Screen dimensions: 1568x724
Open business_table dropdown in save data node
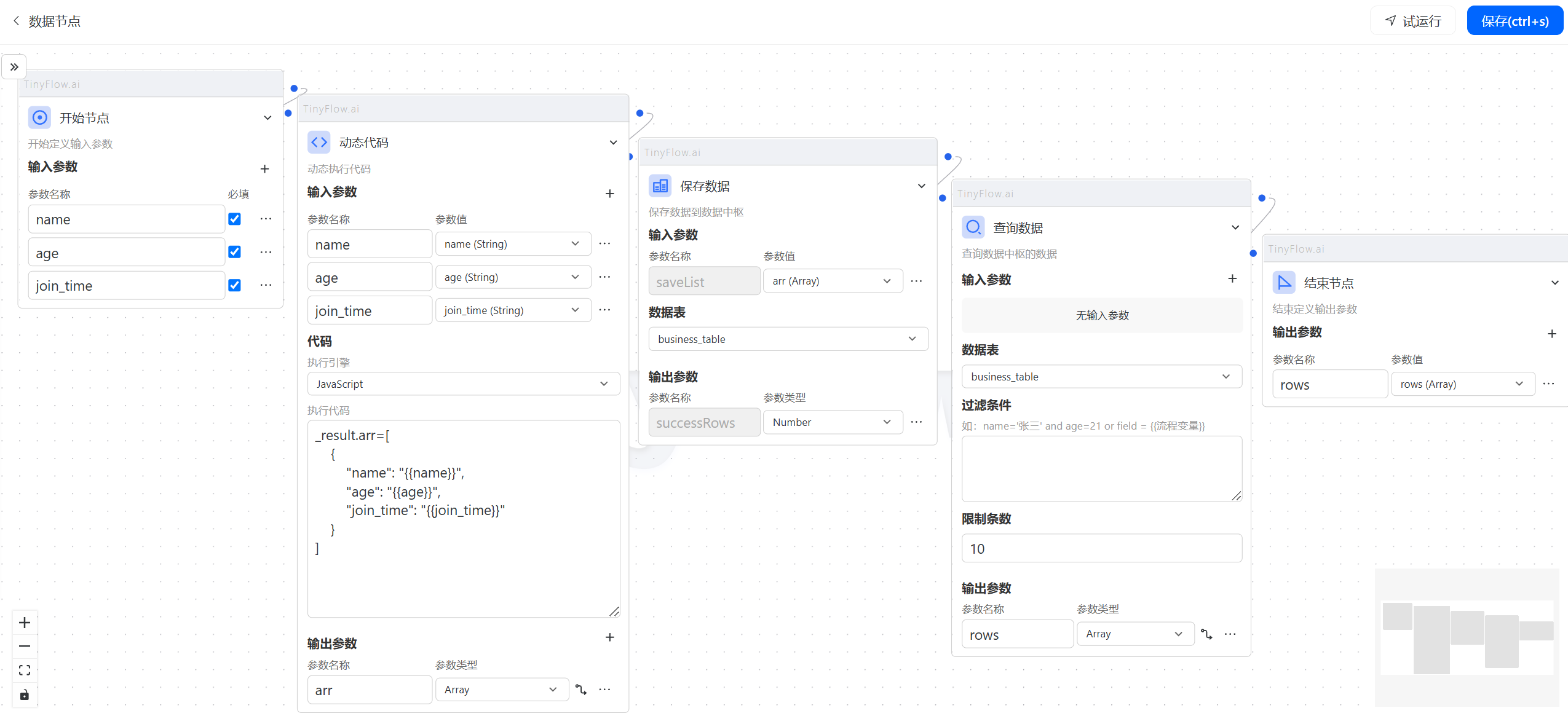(788, 339)
